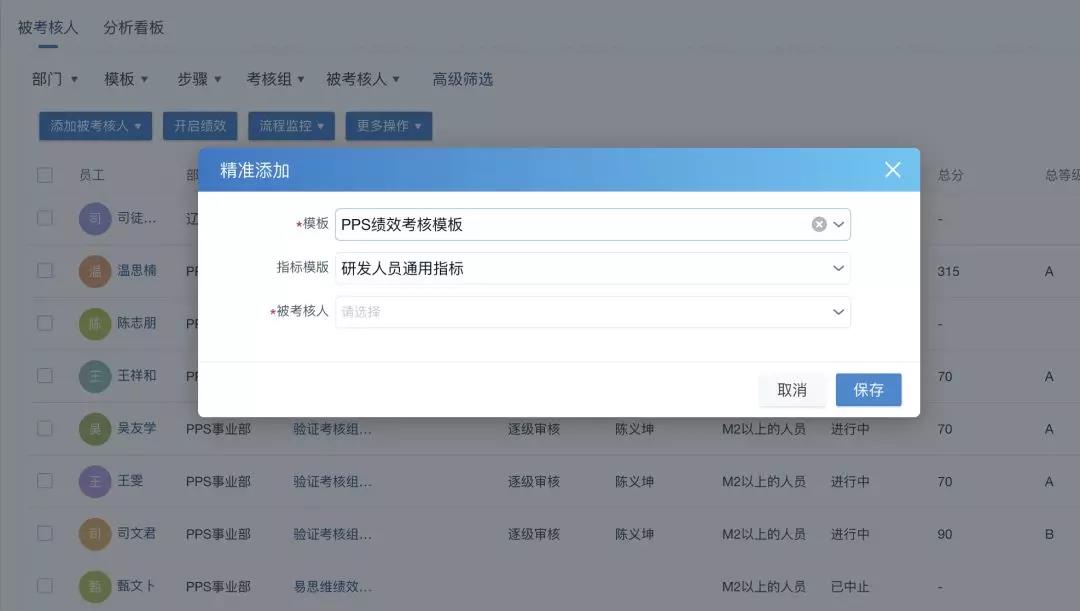This screenshot has width=1080, height=611.
Task: Switch to the 被考核人 tab
Action: [x=49, y=27]
